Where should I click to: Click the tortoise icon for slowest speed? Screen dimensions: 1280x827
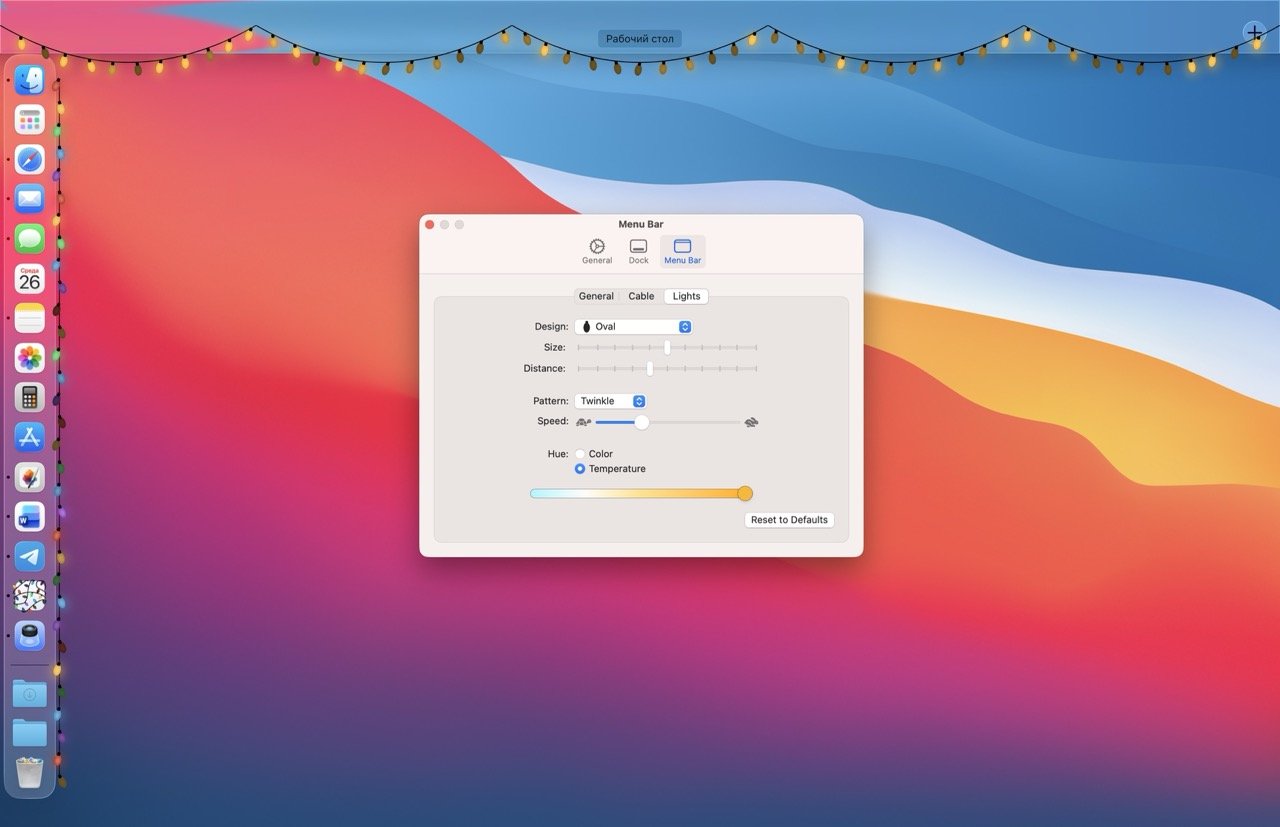pos(584,422)
